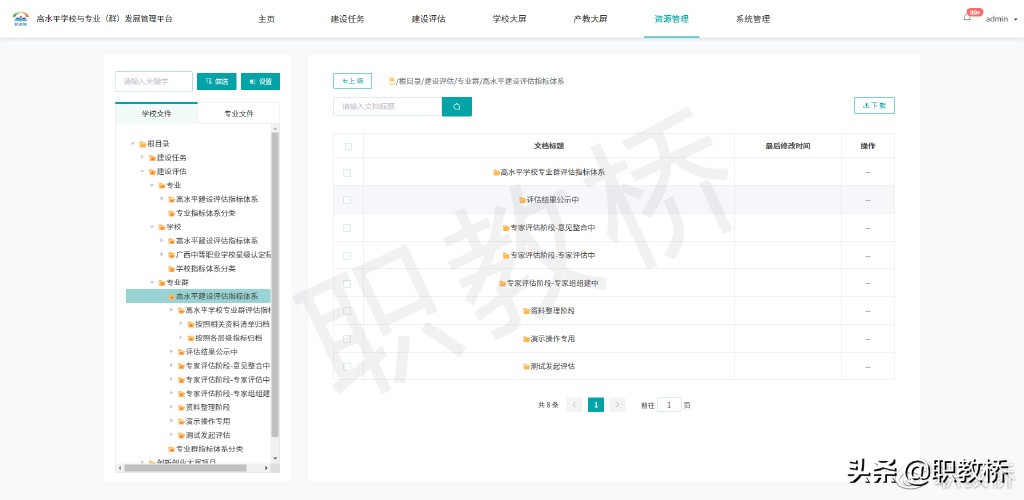Click the 下载 download button
Viewport: 1024px width, 500px height.
click(x=874, y=105)
